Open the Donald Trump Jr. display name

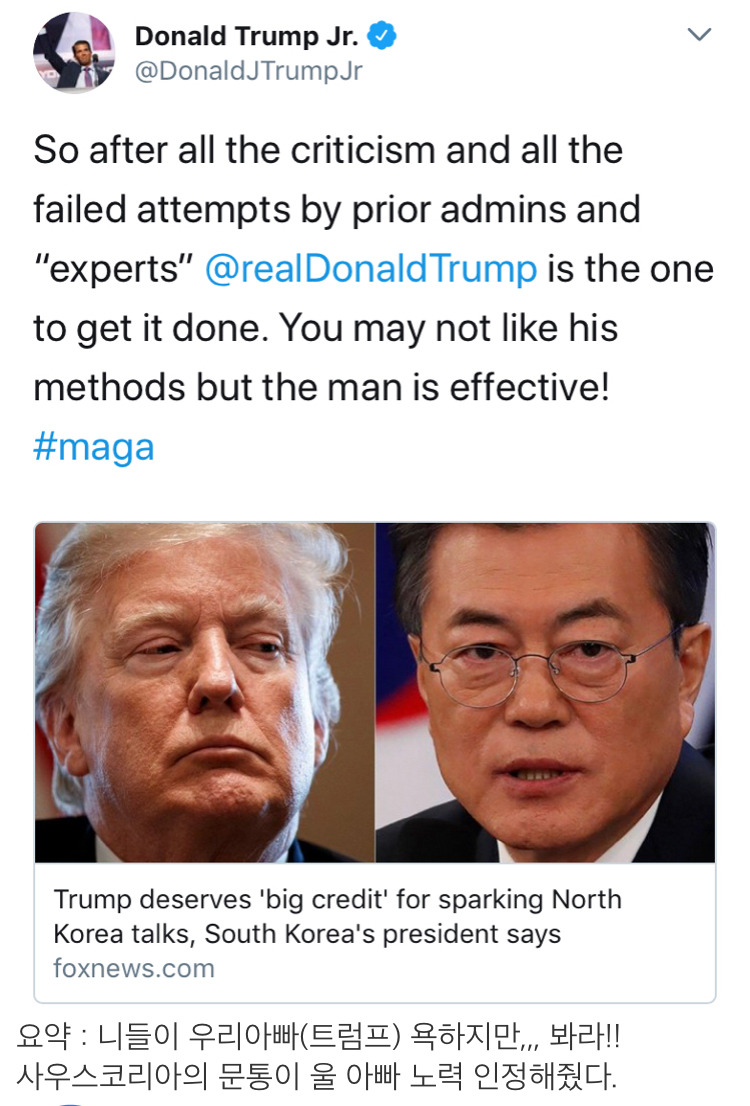246,35
